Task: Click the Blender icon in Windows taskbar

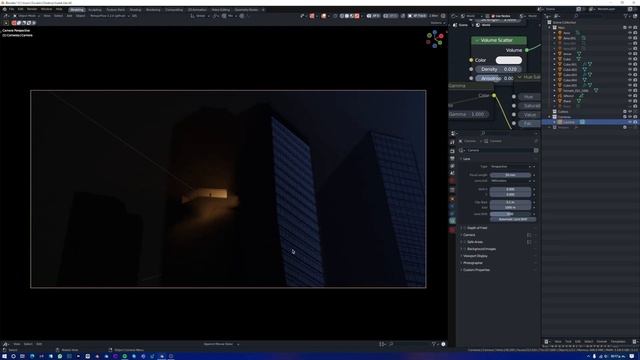Action: (x=162, y=356)
